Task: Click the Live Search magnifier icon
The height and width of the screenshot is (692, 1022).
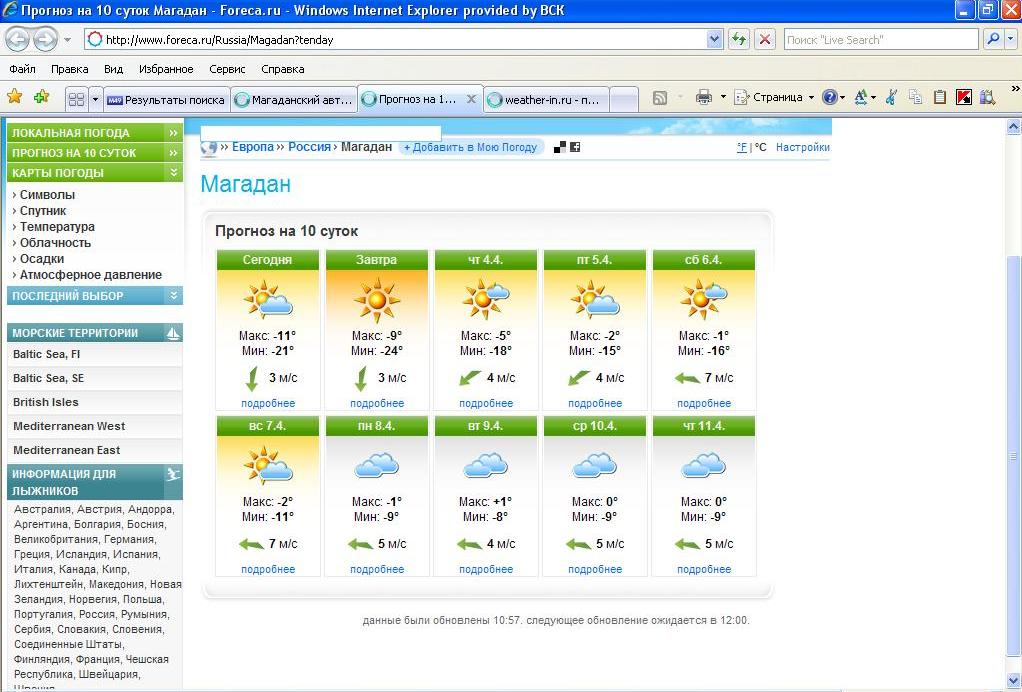Action: click(x=992, y=40)
